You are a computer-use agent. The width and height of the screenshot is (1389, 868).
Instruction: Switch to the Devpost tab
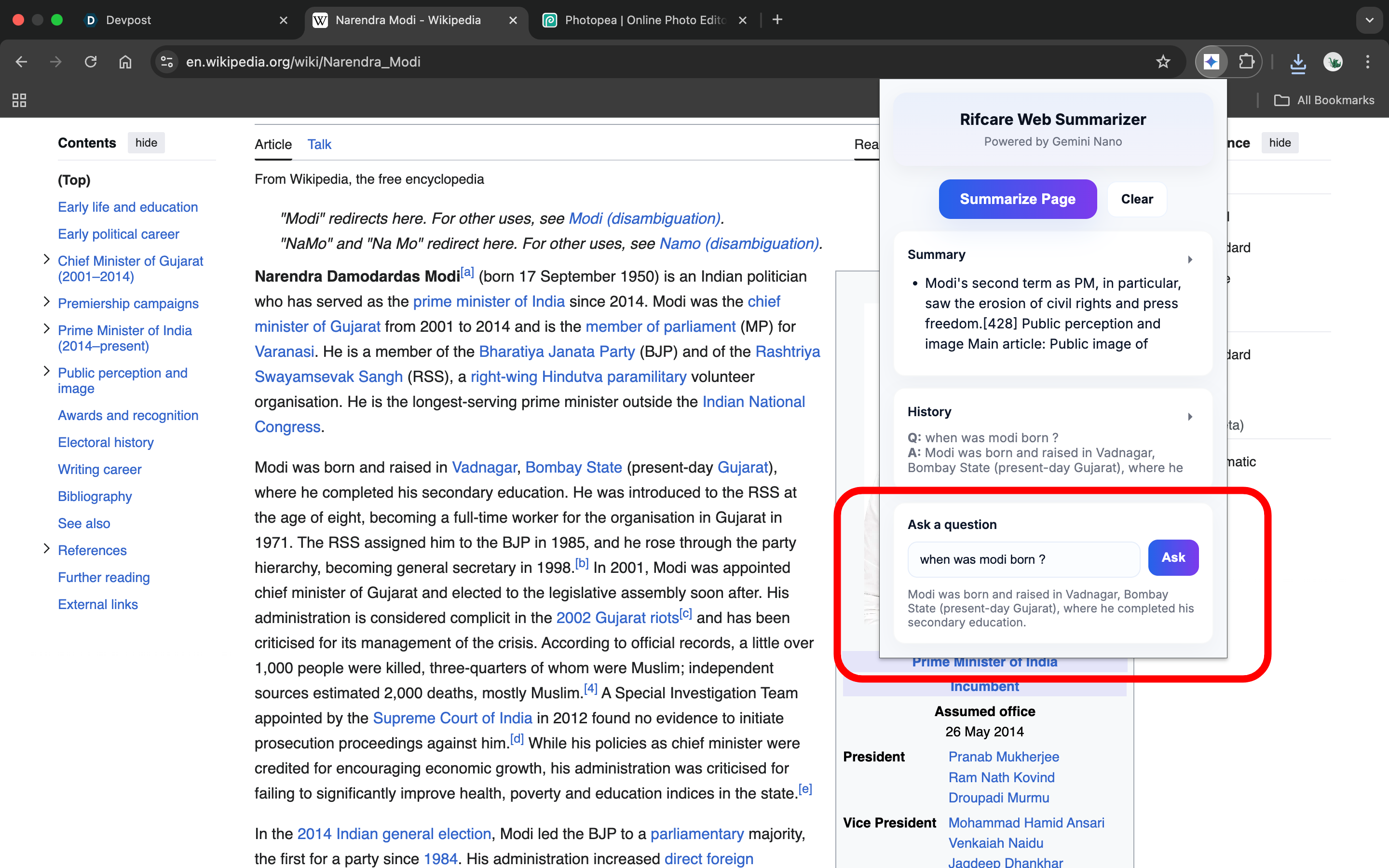(129, 20)
